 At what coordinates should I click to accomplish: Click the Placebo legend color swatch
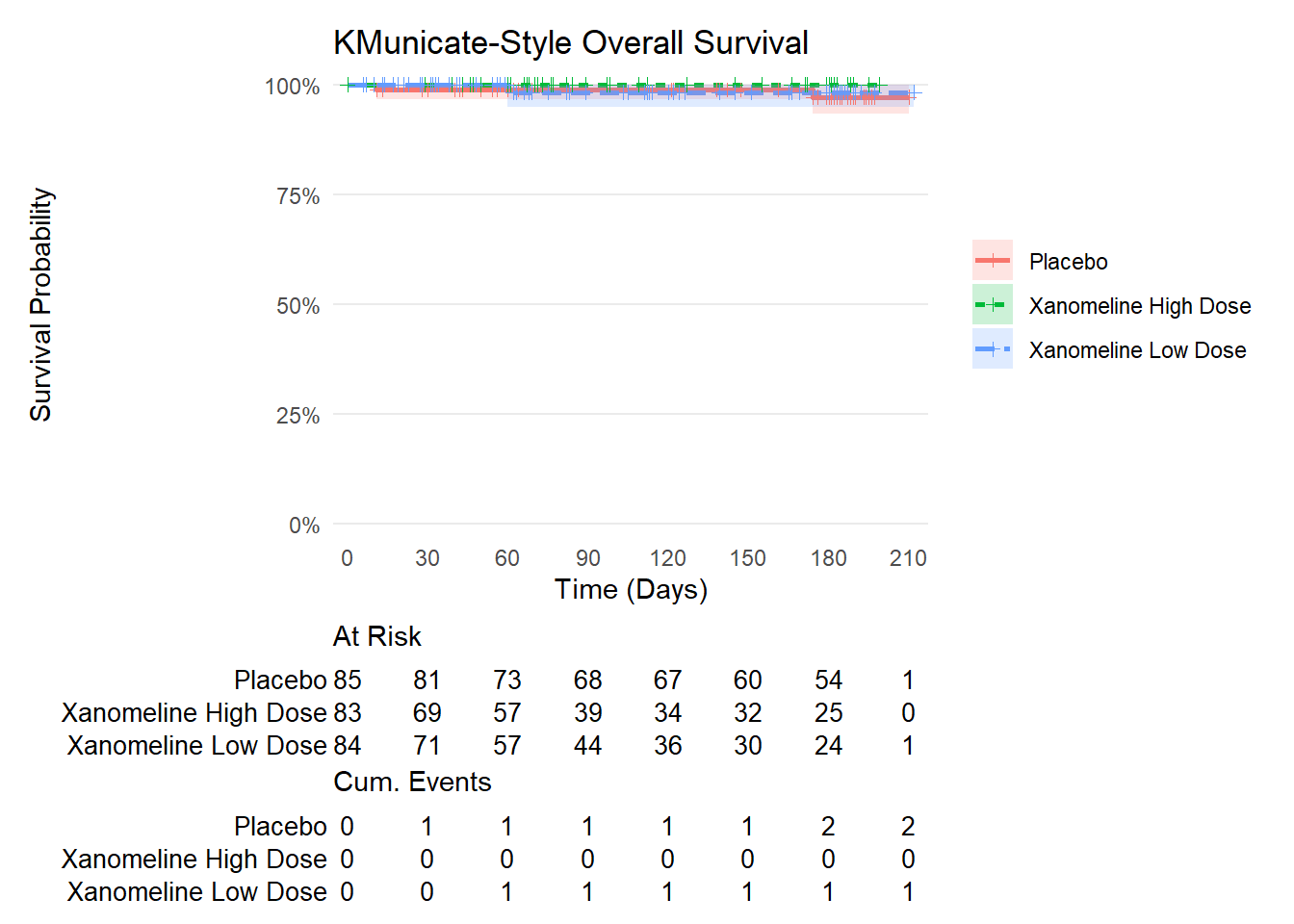(992, 261)
